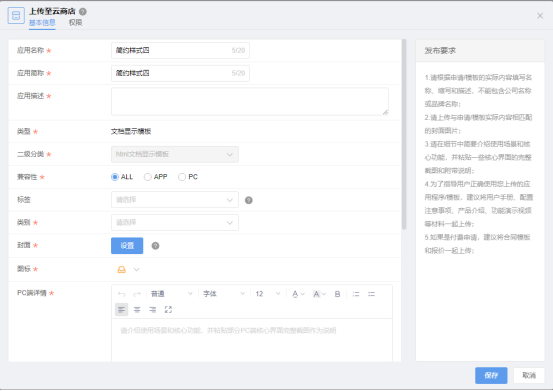Click help icon next to 标签 dropdown
Image resolution: width=553 pixels, height=391 pixels.
coord(249,200)
